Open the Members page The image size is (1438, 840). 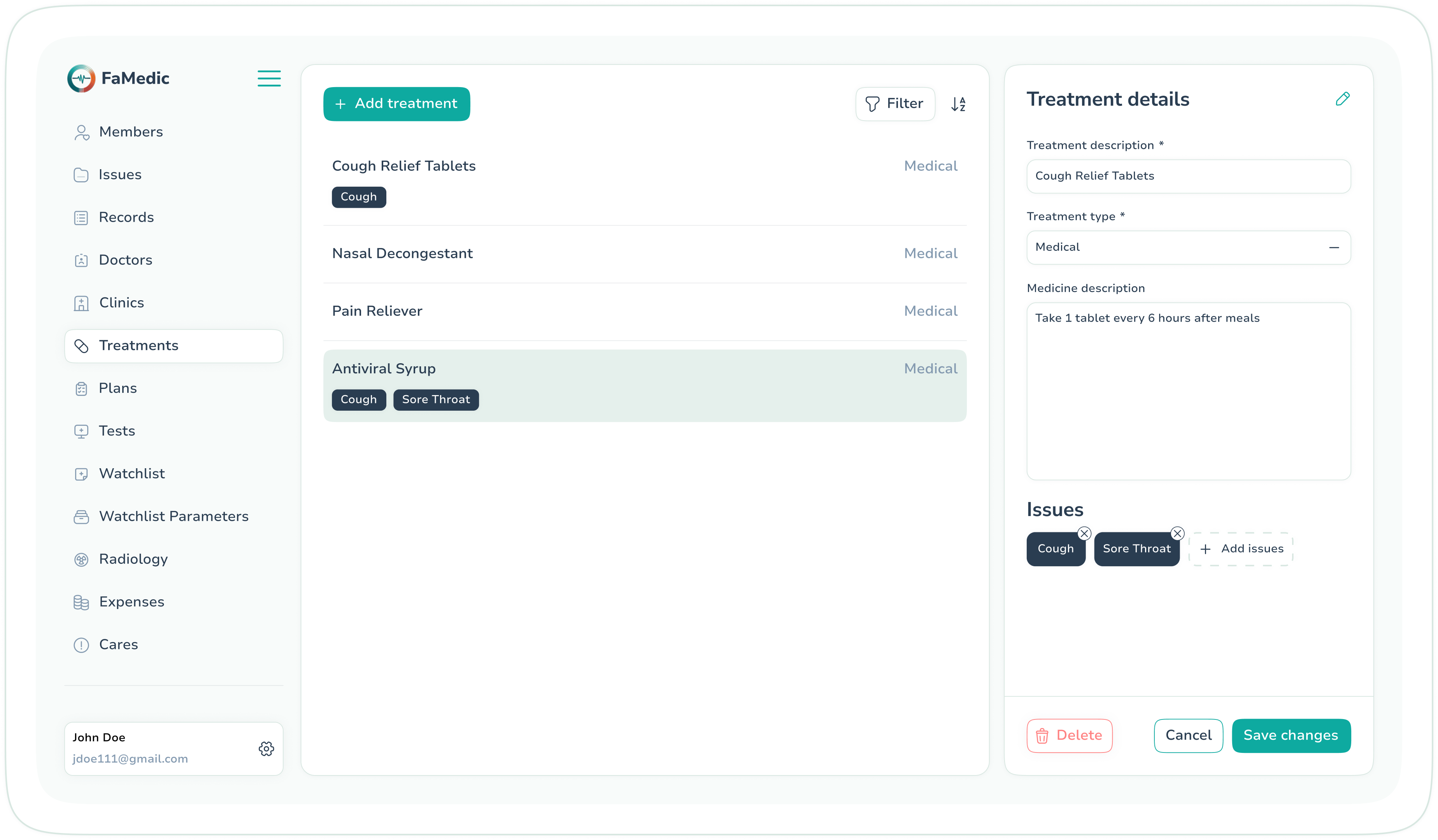[x=174, y=132]
